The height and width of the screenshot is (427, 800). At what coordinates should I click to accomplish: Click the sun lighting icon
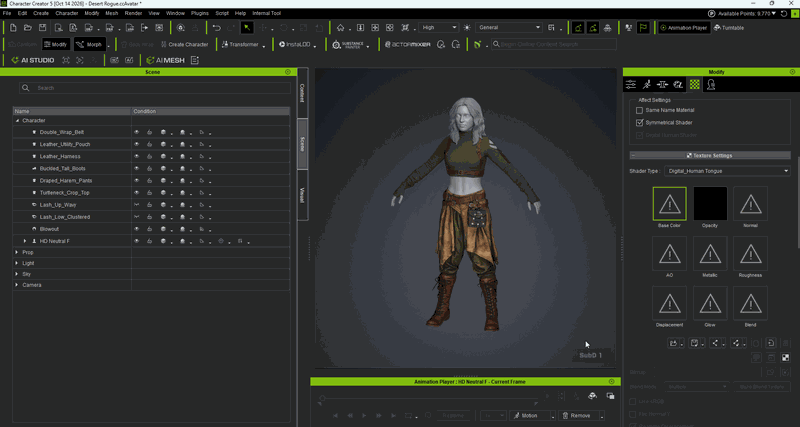coord(467,28)
